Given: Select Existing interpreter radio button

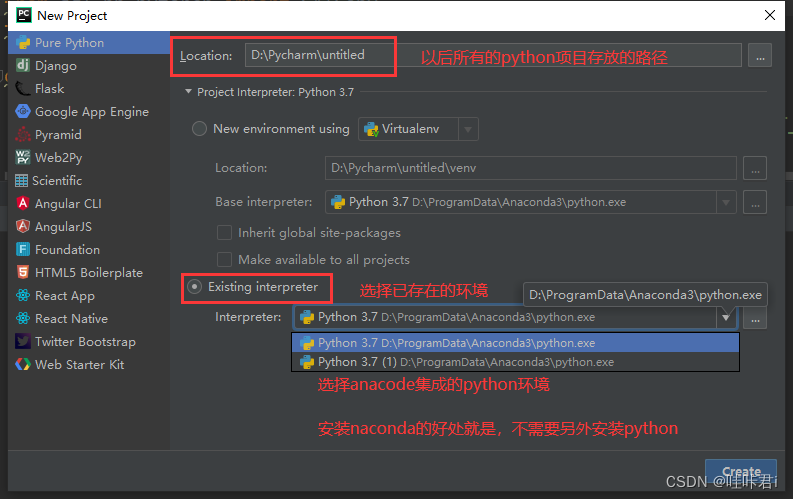Looking at the screenshot, I should pos(194,287).
